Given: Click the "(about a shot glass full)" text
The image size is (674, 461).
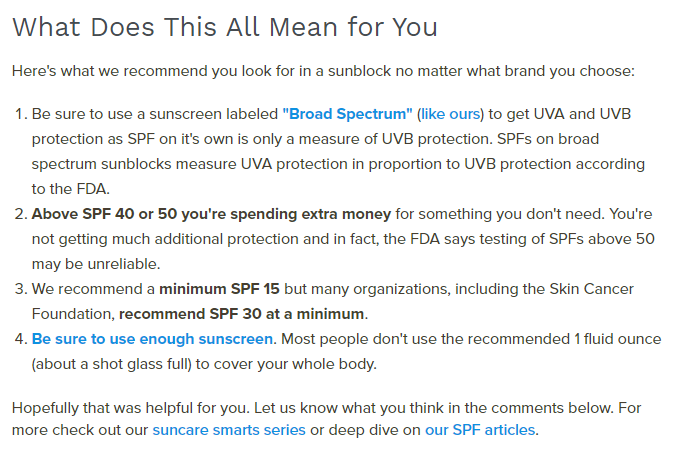Looking at the screenshot, I should 111,364.
